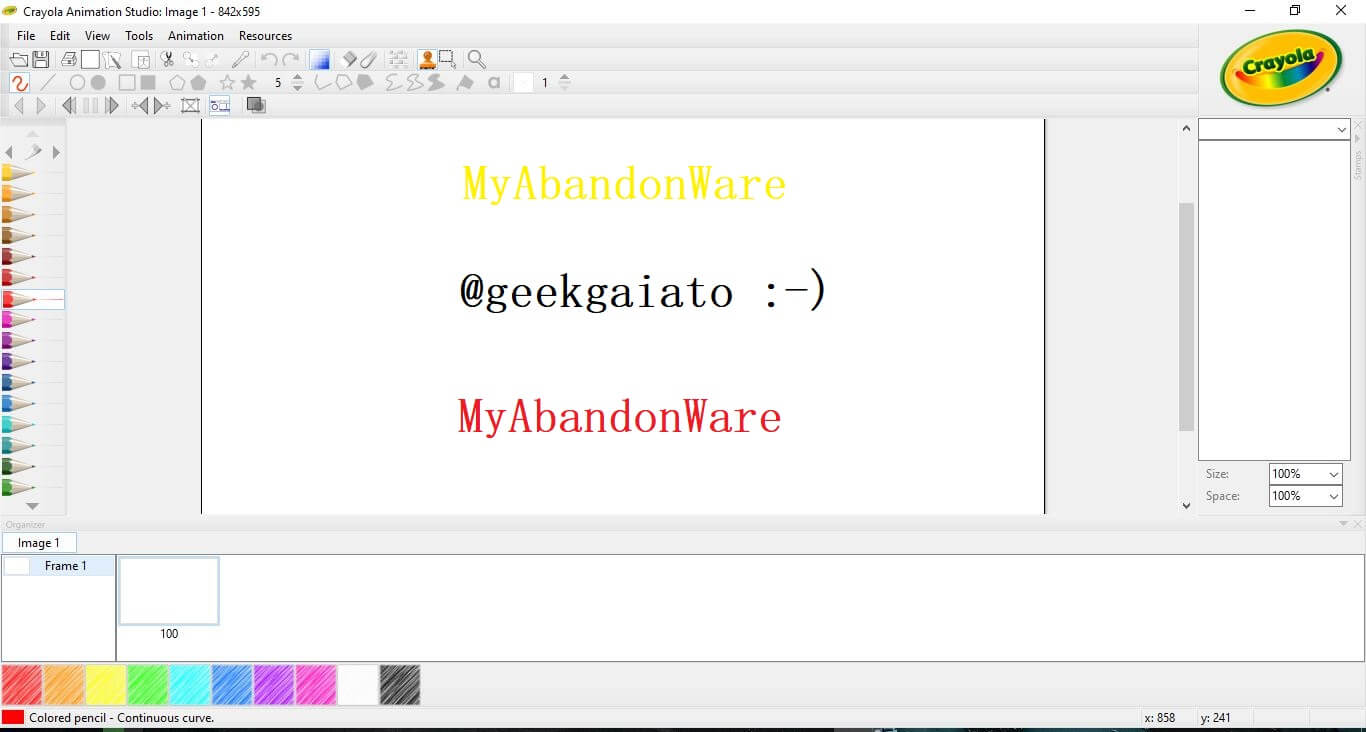This screenshot has width=1366, height=732.
Task: Click the pause animation button
Action: pyautogui.click(x=91, y=106)
